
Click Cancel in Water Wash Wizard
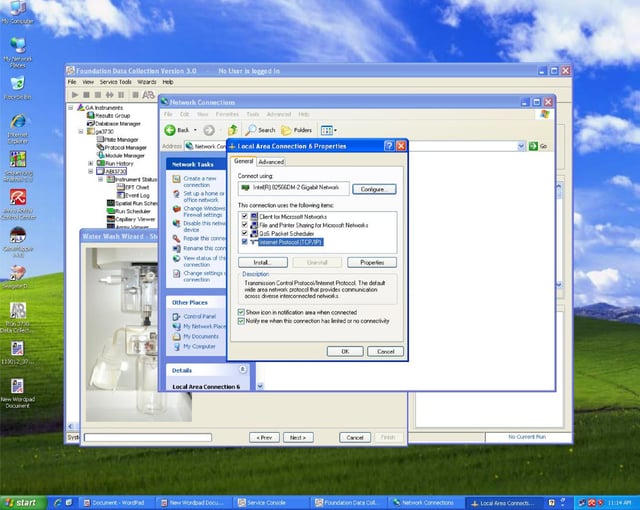tap(355, 437)
